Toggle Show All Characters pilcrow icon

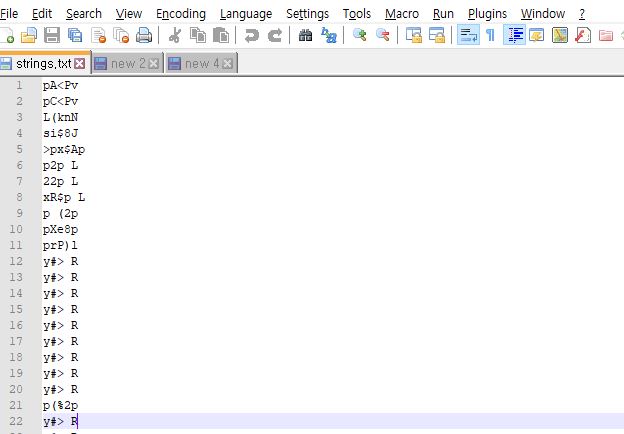point(491,35)
